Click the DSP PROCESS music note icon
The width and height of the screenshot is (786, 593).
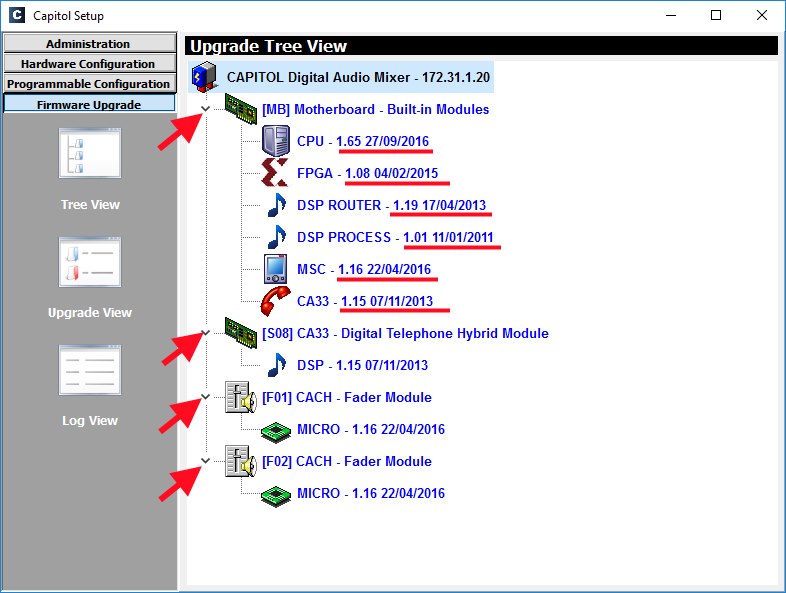click(276, 237)
